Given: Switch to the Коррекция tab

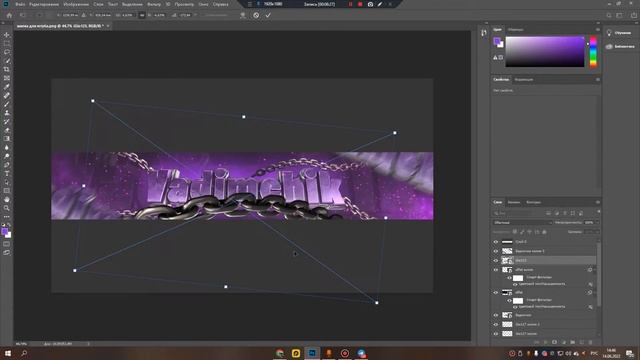Looking at the screenshot, I should [x=524, y=80].
